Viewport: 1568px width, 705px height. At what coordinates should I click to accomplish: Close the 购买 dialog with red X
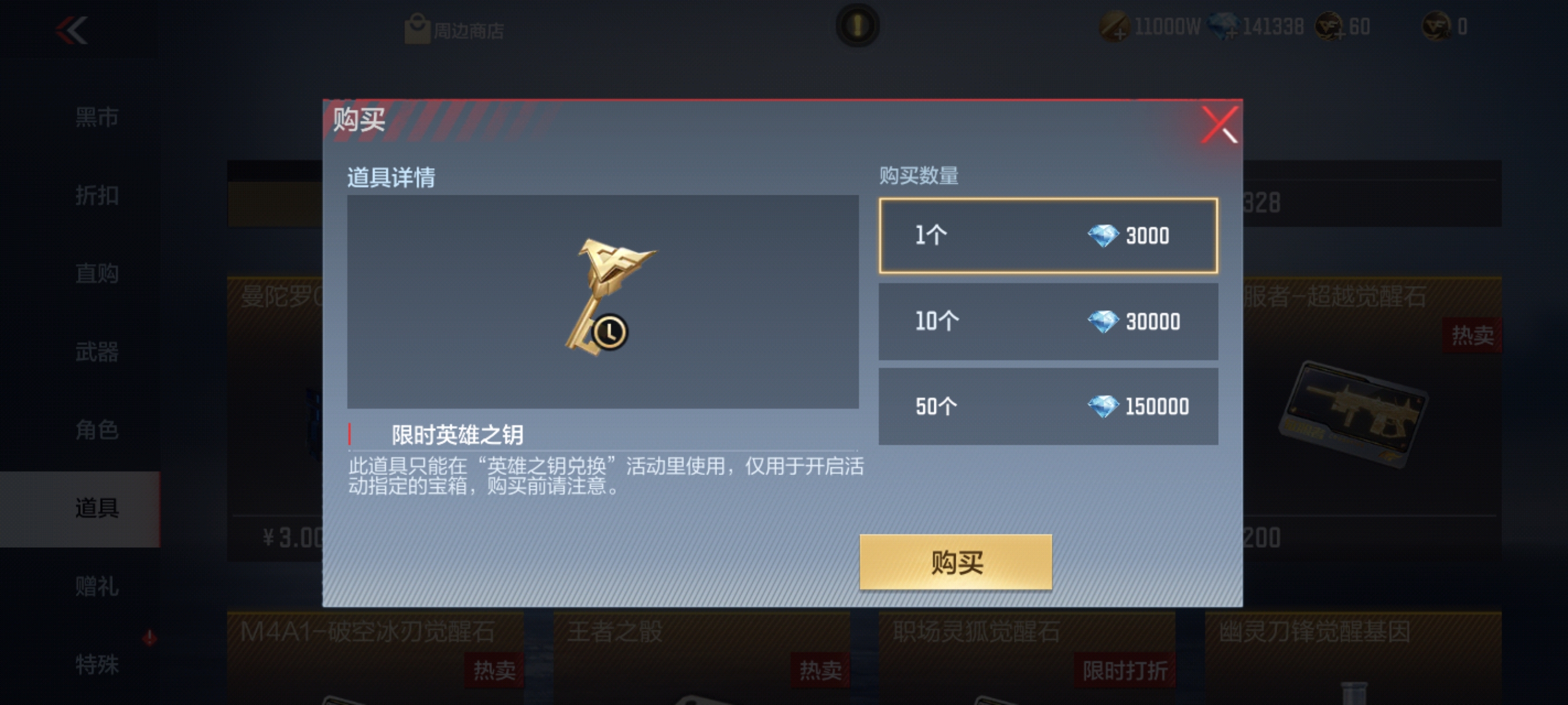1219,125
